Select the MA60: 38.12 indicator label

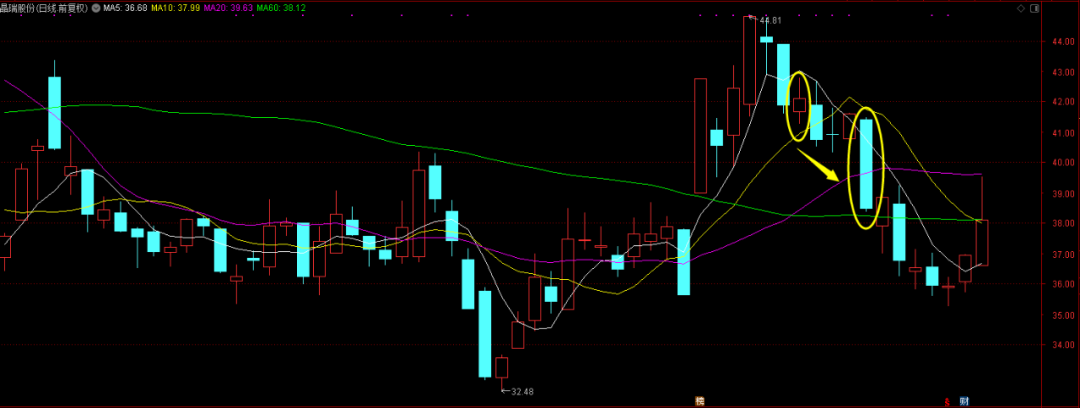[x=281, y=8]
